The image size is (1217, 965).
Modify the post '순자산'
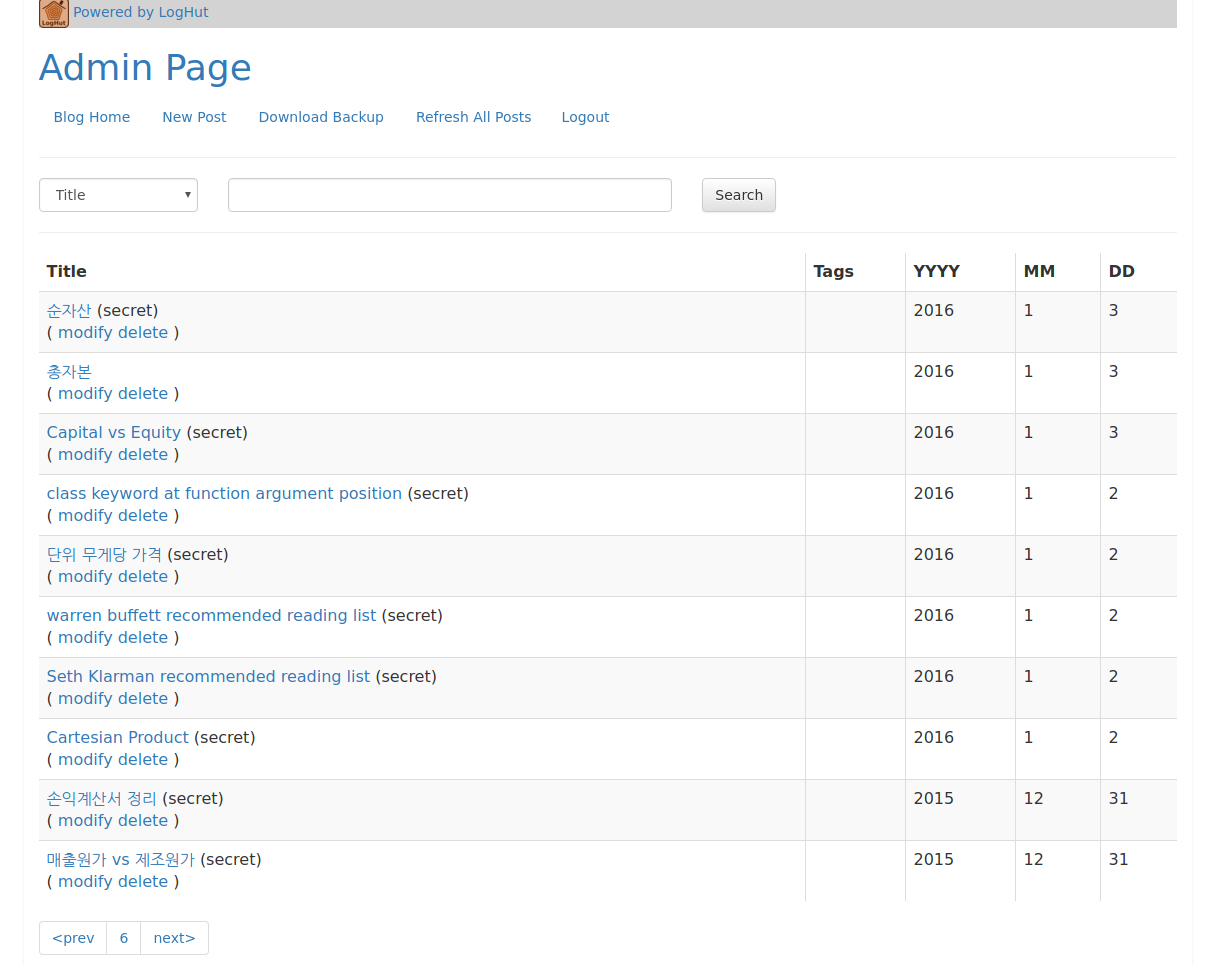[86, 332]
